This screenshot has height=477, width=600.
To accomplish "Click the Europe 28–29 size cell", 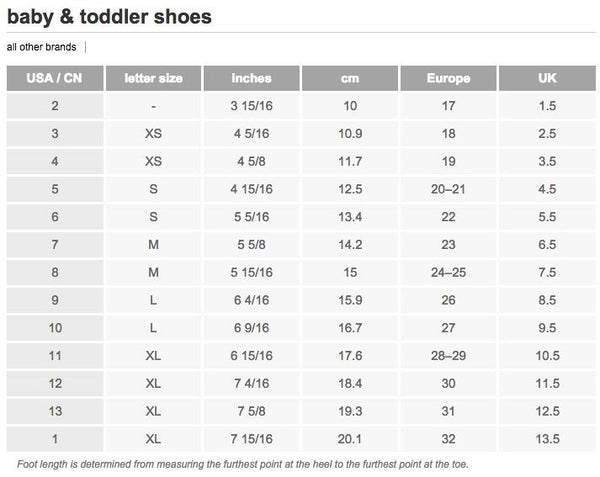I will 448,355.
